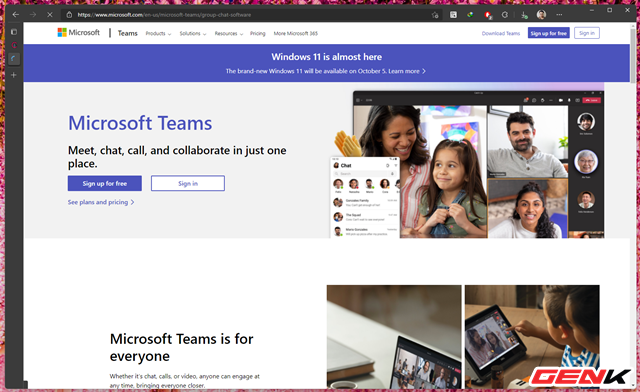The height and width of the screenshot is (392, 640).
Task: Click 'Windows 11 is almost here' heading
Action: (327, 57)
